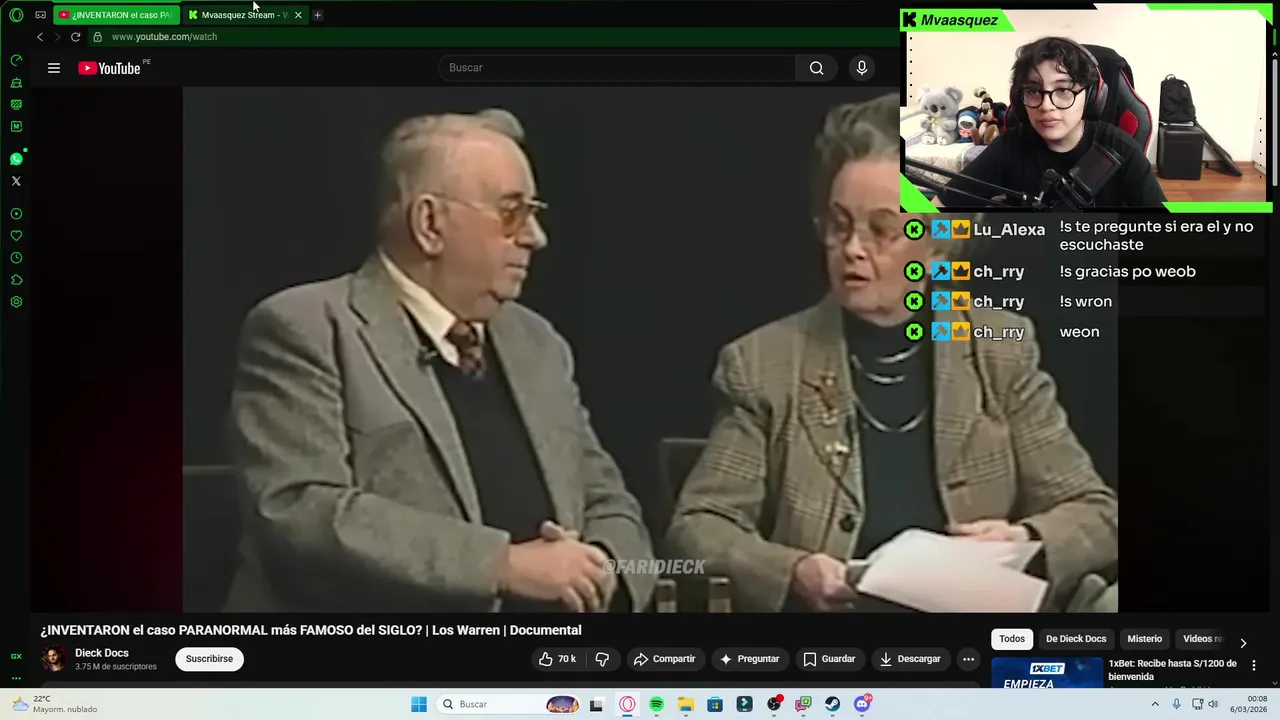Open the 1xBet Recibe hasta S/1200 link
This screenshot has width=1280, height=720.
1172,670
